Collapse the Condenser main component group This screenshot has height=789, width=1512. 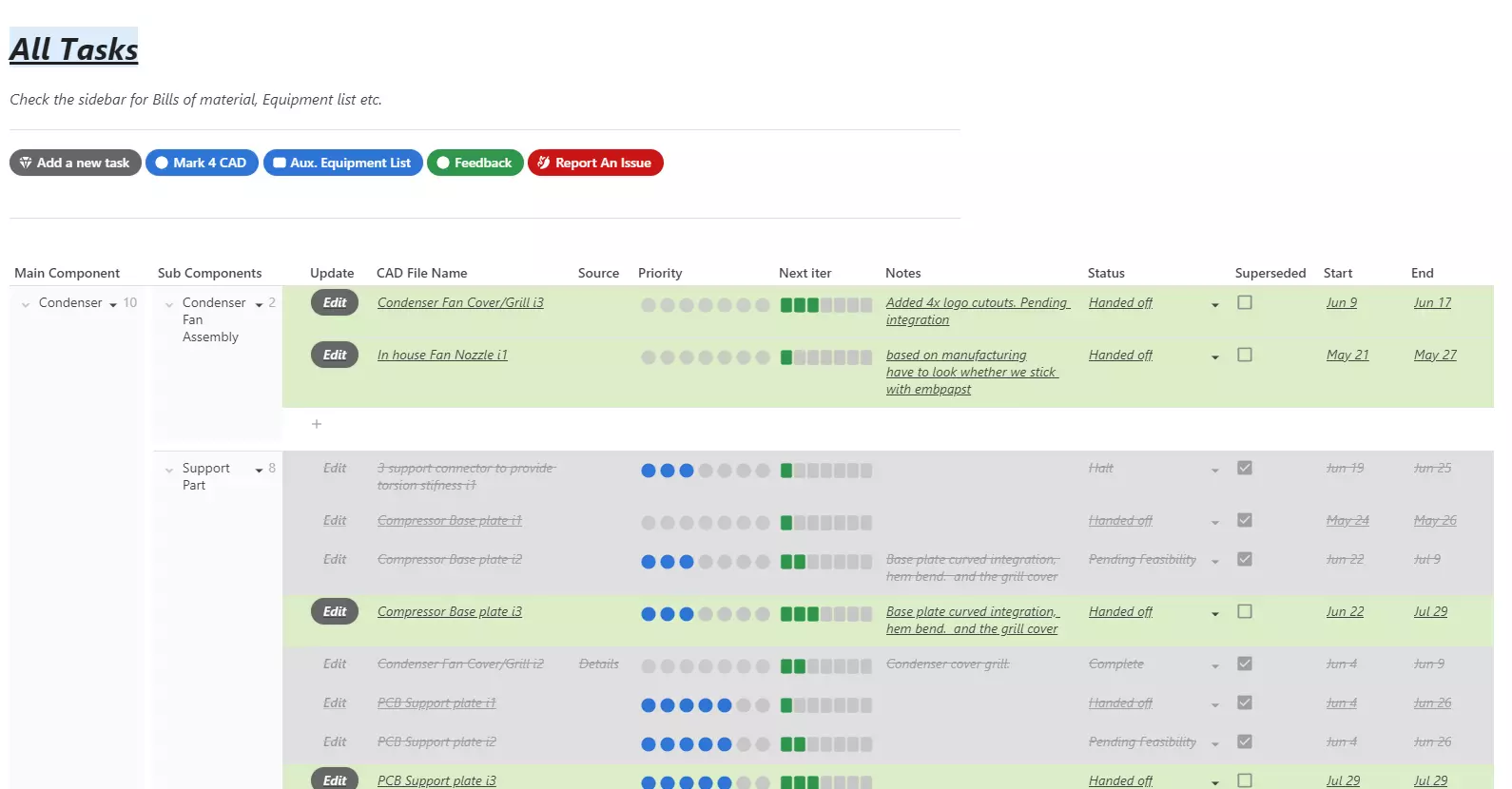[x=26, y=304]
